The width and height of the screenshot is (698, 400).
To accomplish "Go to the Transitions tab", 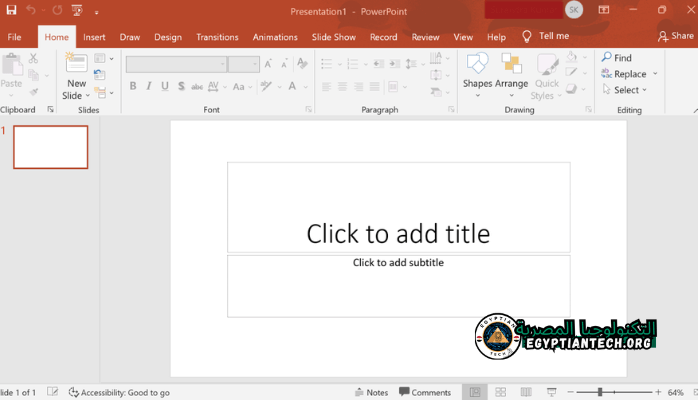I will pyautogui.click(x=217, y=37).
